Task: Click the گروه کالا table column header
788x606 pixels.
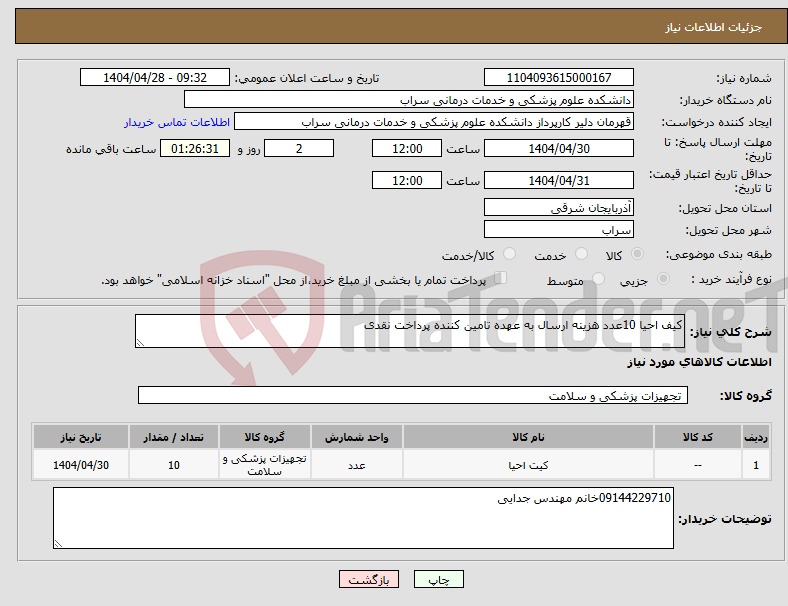Action: point(265,437)
